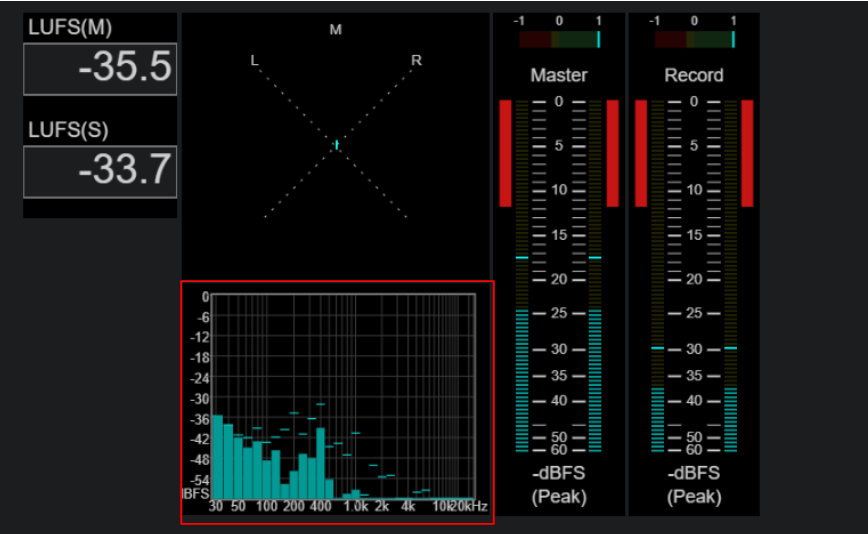Viewport: 868px width, 534px height.
Task: Click the R axis label on vectorscope
Action: tap(416, 60)
